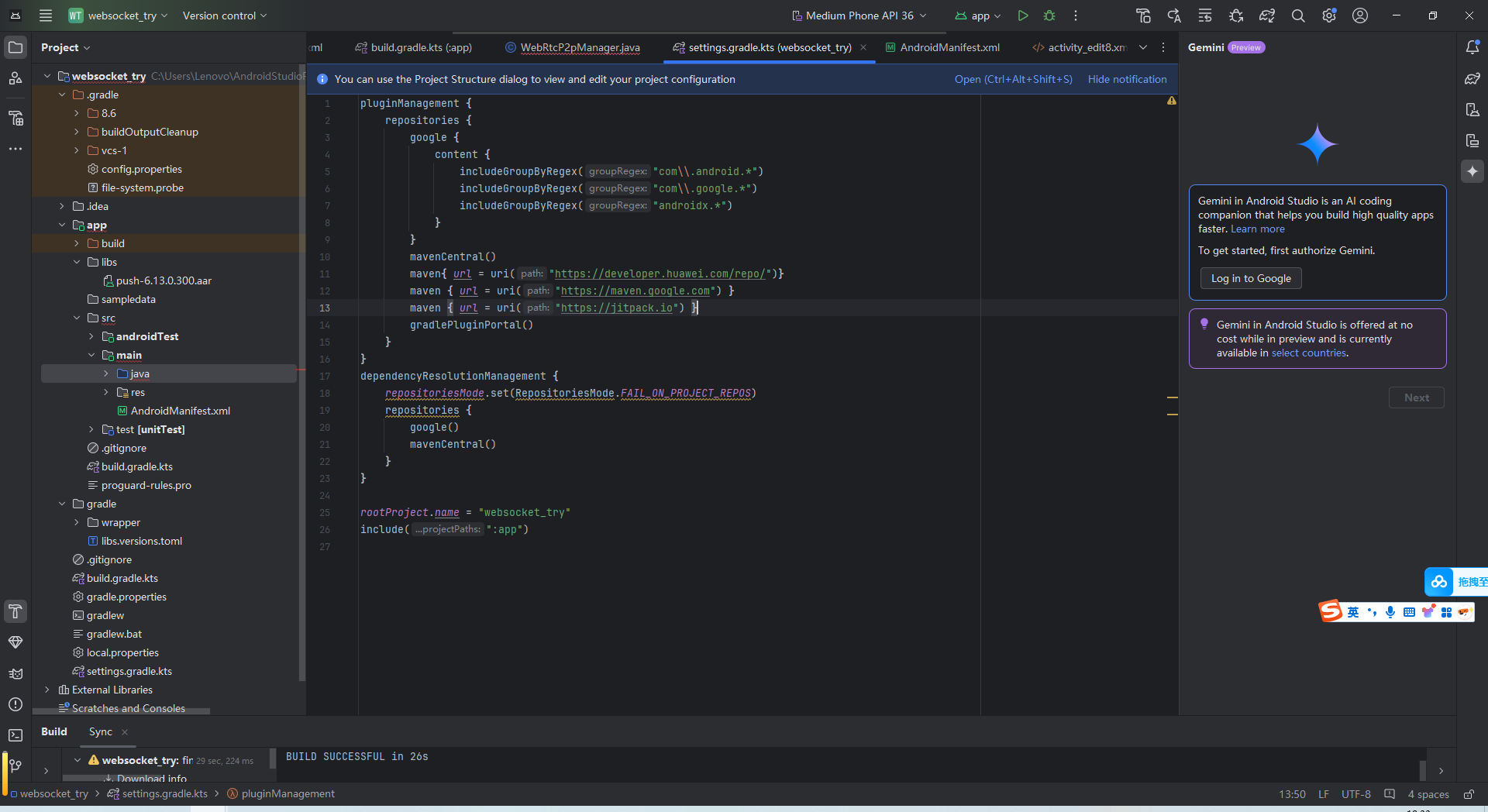Viewport: 1488px width, 812px height.
Task: Click Open (Ctrl+Alt+Shift+S) project structure link
Action: (x=1014, y=79)
